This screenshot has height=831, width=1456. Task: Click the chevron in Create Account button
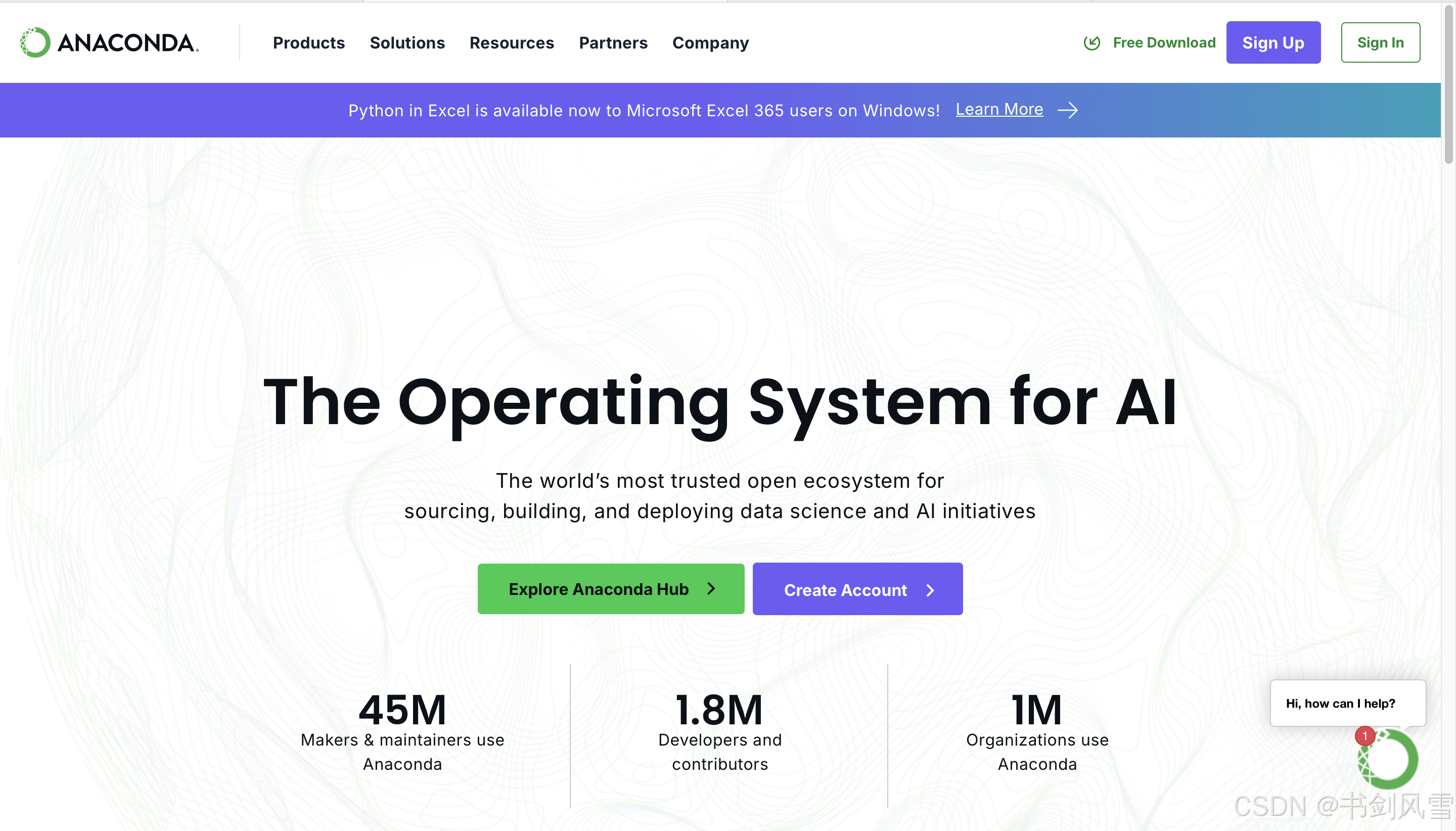tap(930, 590)
